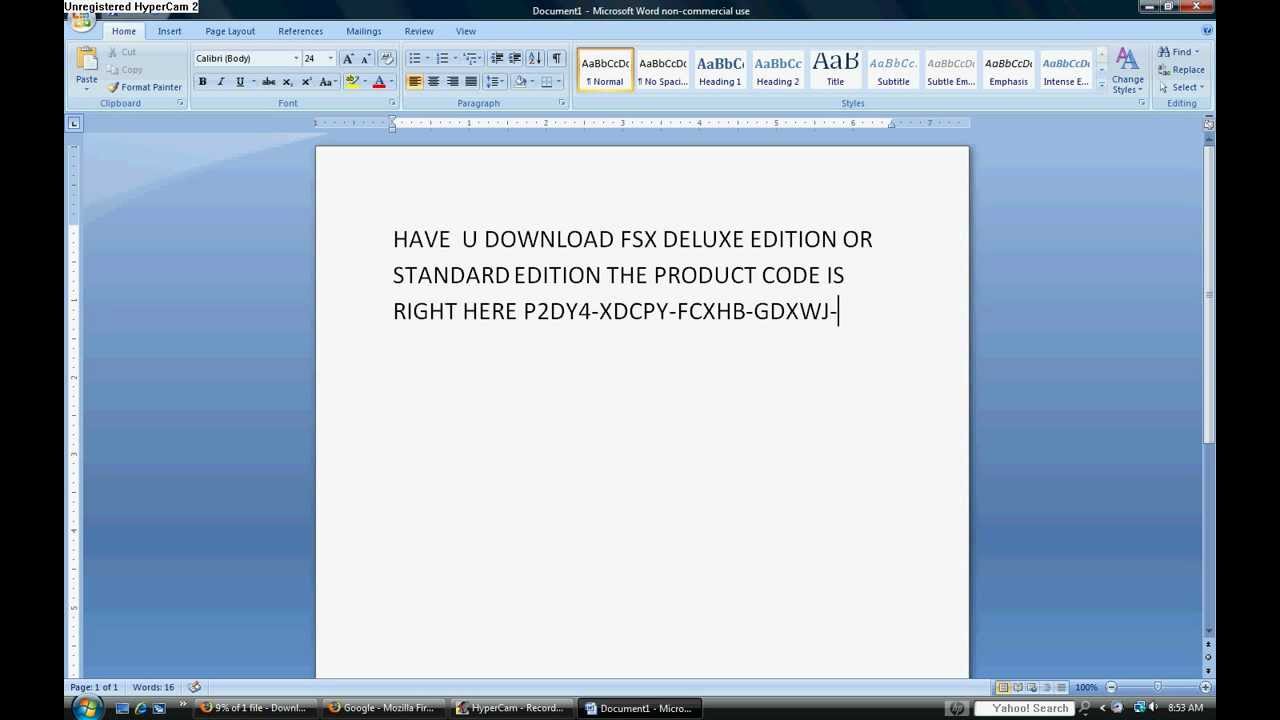This screenshot has height=720, width=1280.
Task: Open the font size 24 dropdown
Action: 330,59
